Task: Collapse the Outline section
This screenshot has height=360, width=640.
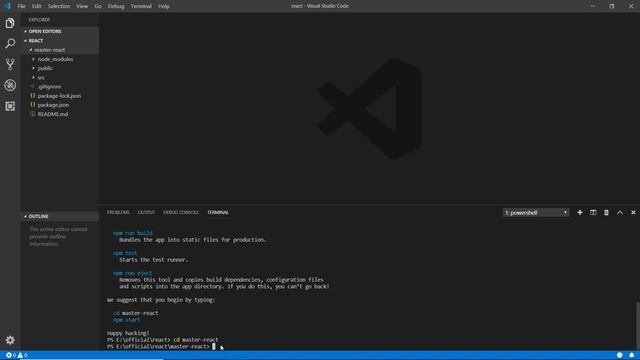Action: click(60, 216)
